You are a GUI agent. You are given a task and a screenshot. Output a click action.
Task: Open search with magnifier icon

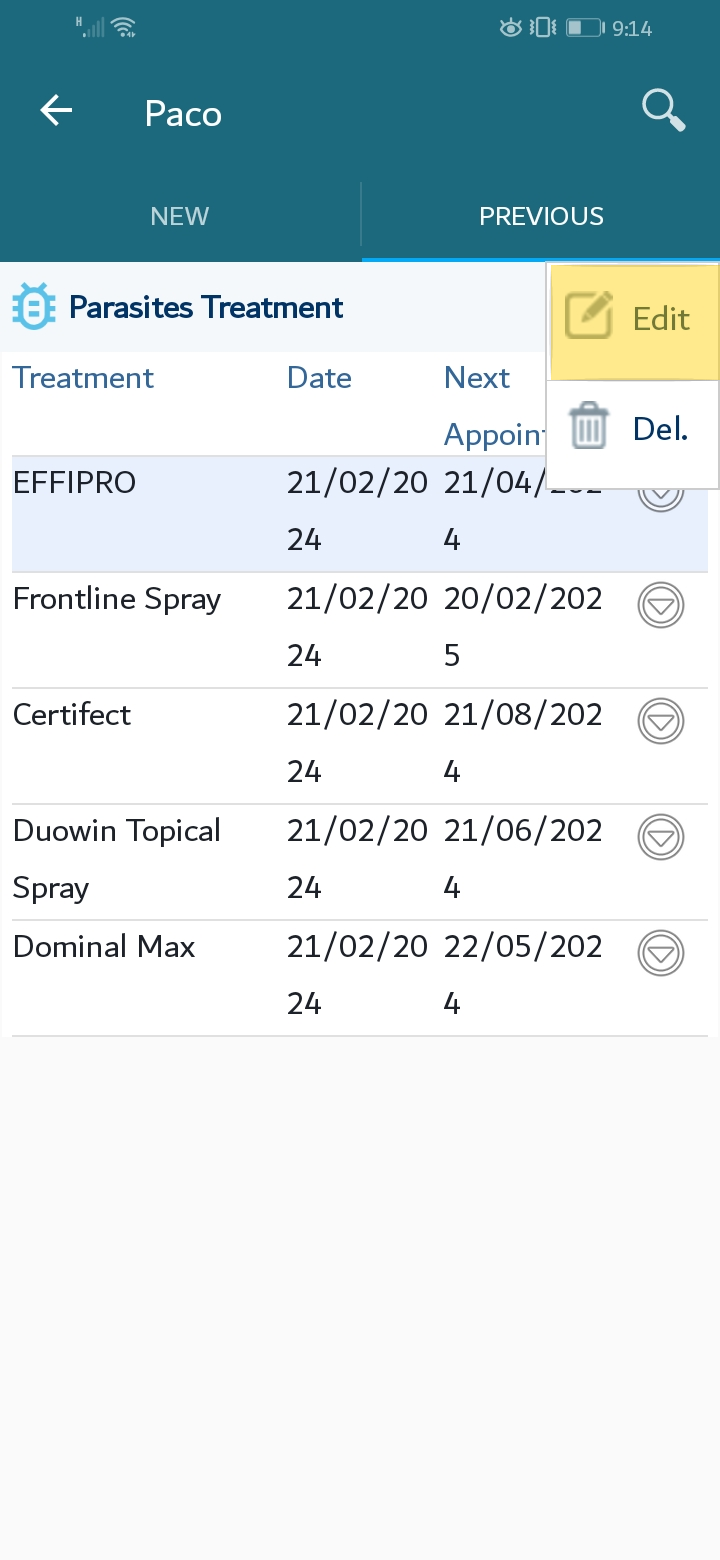pos(663,110)
